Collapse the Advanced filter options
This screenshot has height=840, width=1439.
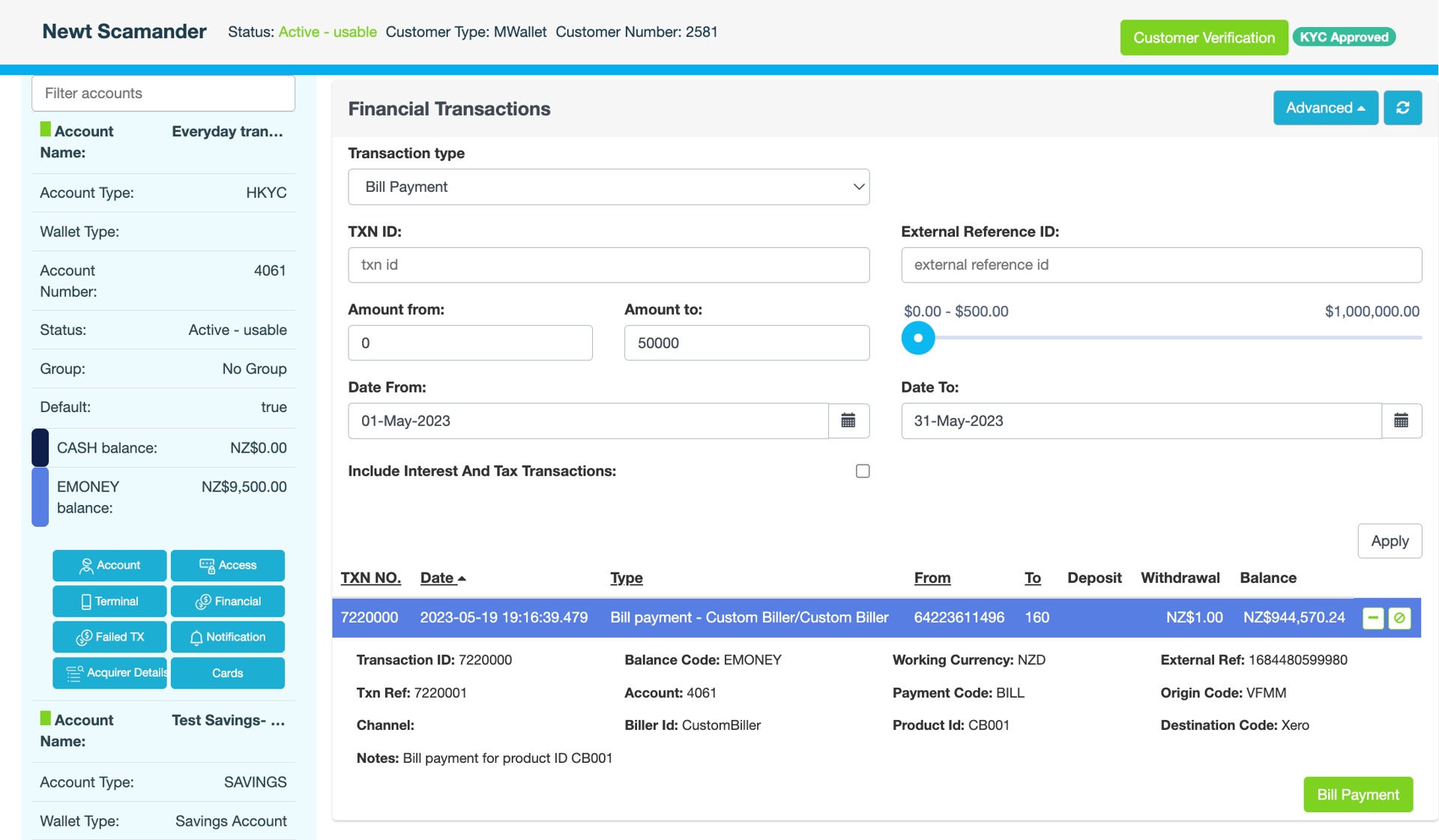(x=1324, y=108)
